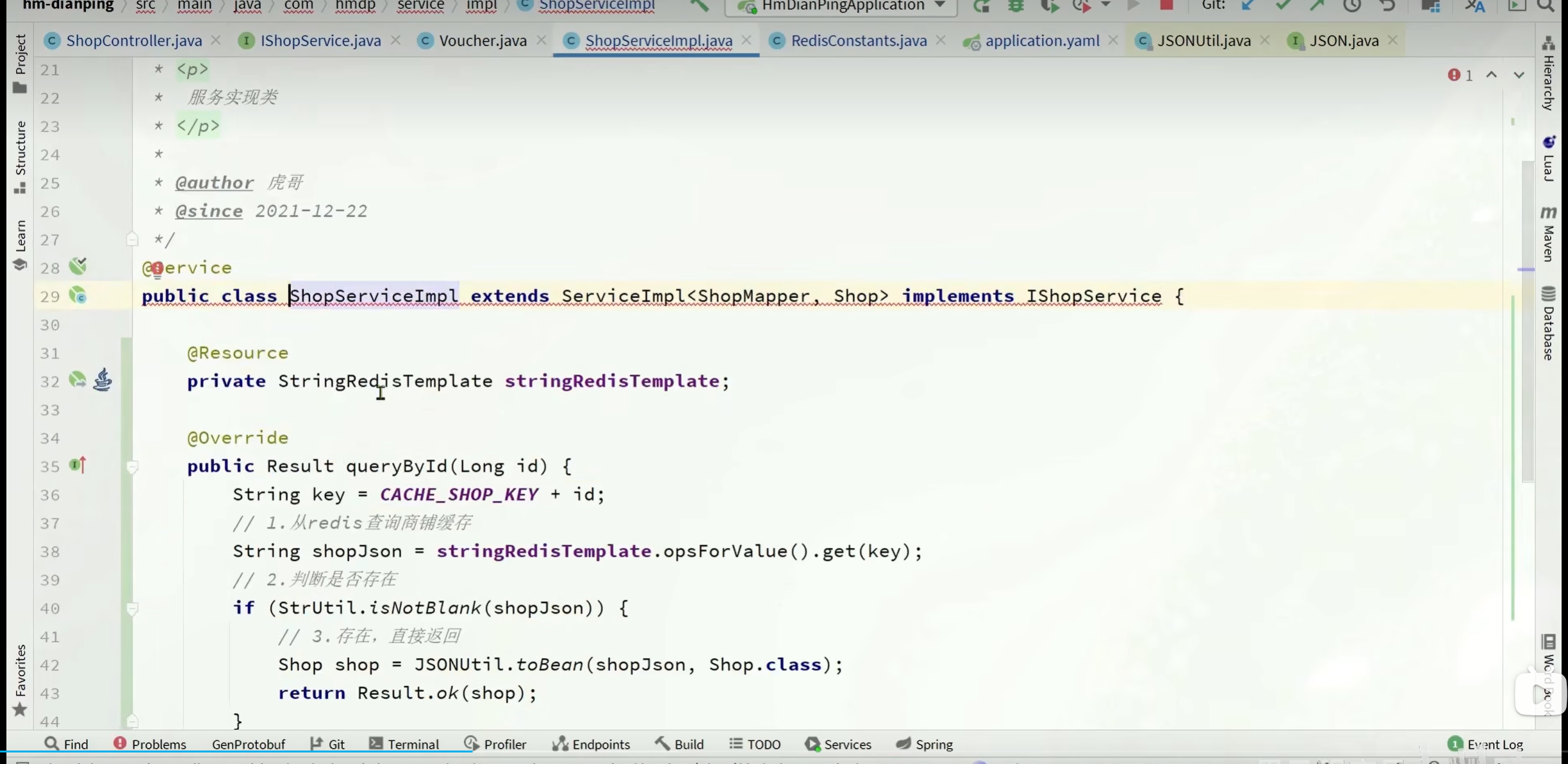This screenshot has width=1568, height=764.
Task: Stop the running application with red square
Action: click(x=1166, y=5)
